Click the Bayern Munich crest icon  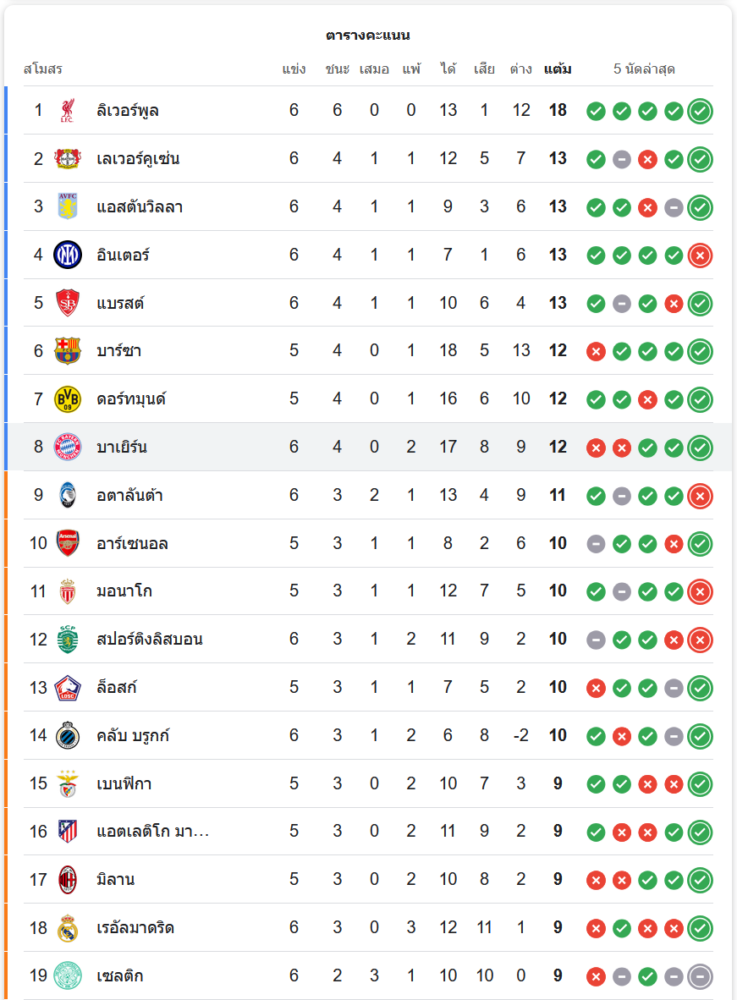[x=68, y=447]
